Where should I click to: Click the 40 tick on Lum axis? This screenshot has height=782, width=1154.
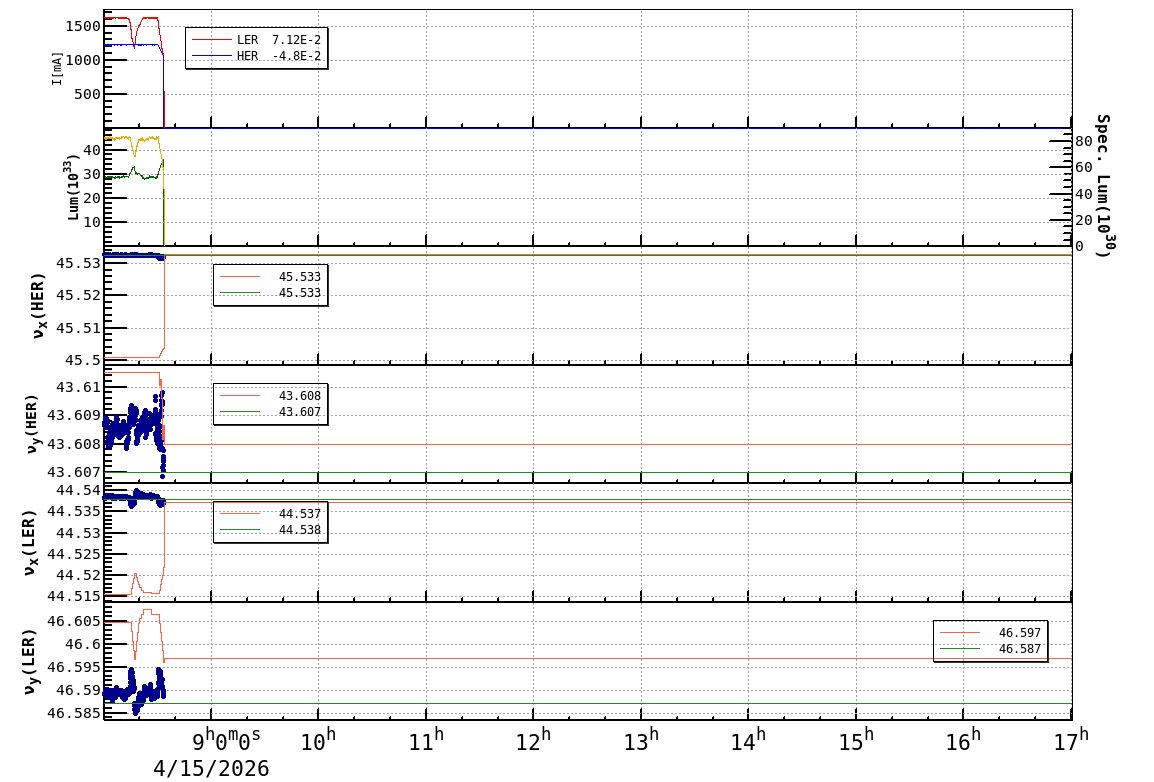tap(92, 150)
